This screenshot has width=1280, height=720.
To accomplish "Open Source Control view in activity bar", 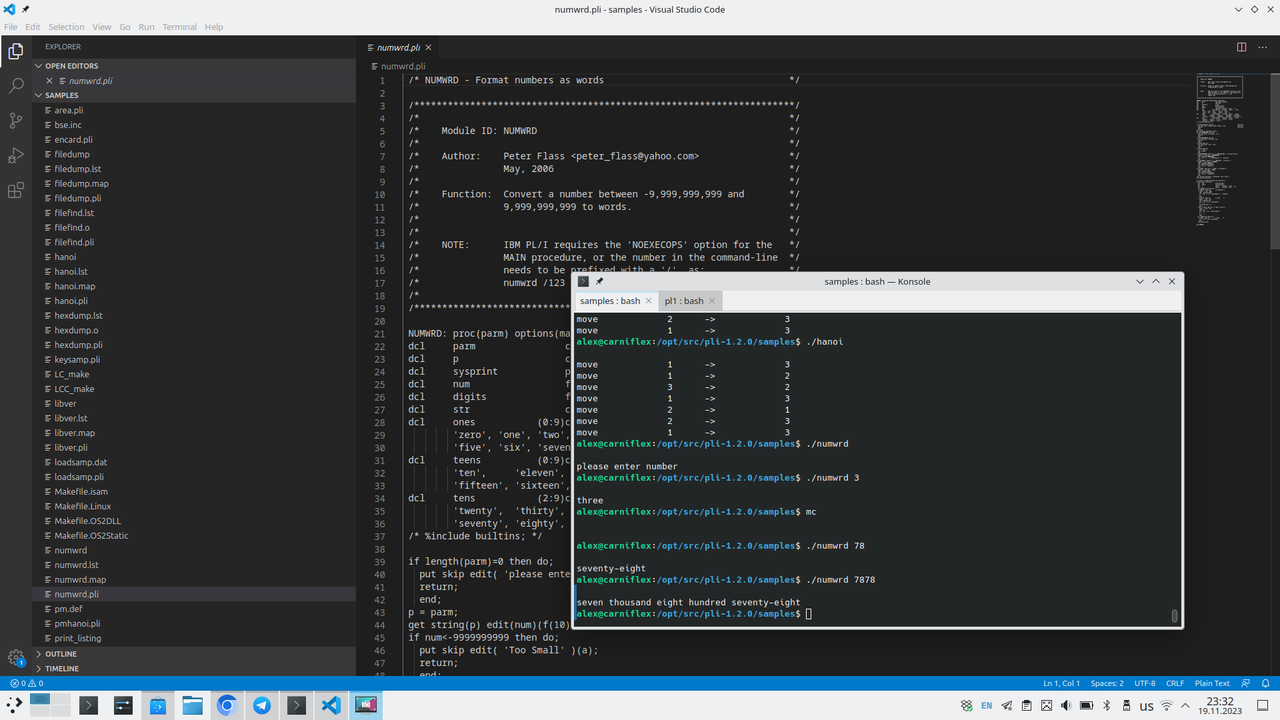I will coord(15,121).
